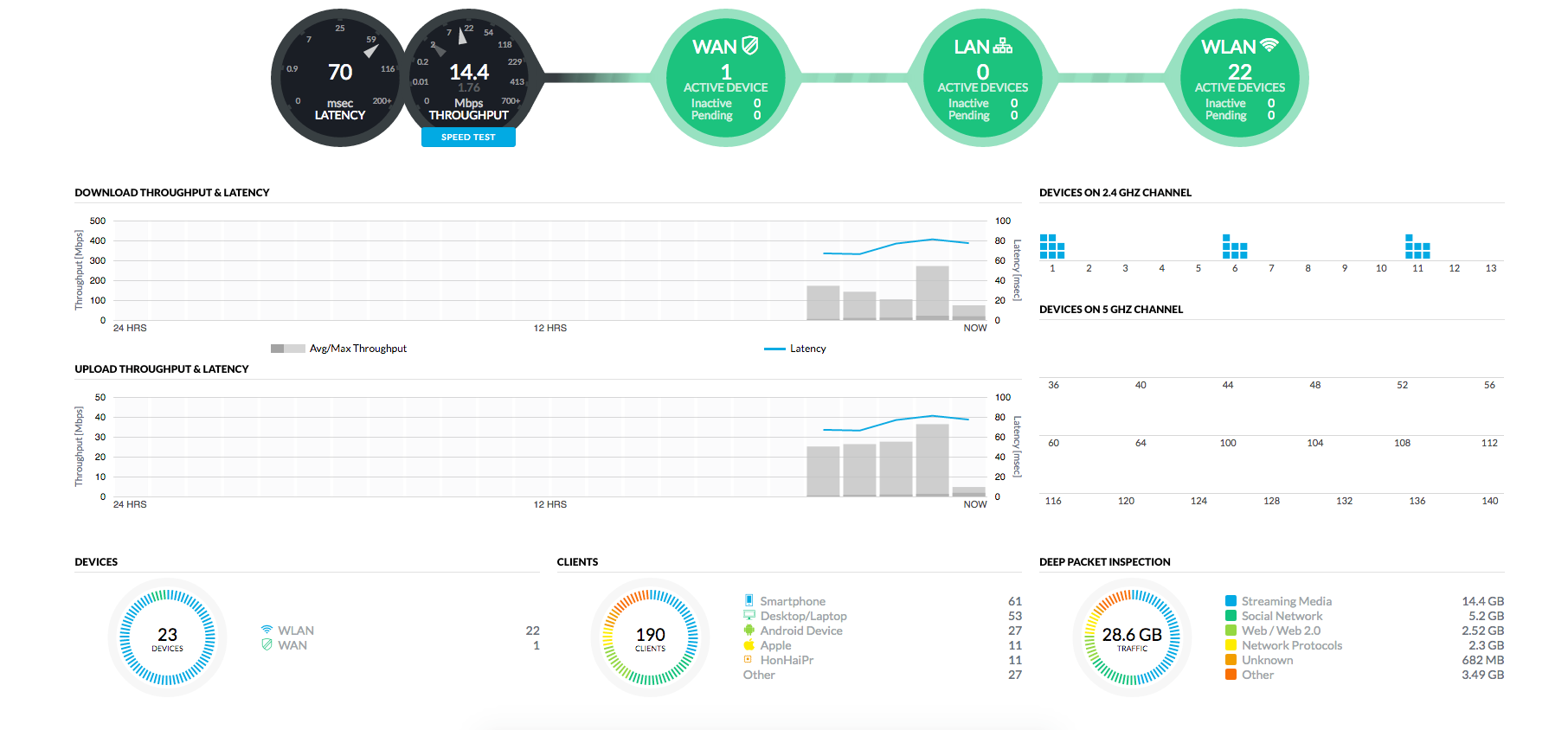The width and height of the screenshot is (1568, 730).
Task: Click the WAN shield icon in Devices list
Action: 267,645
